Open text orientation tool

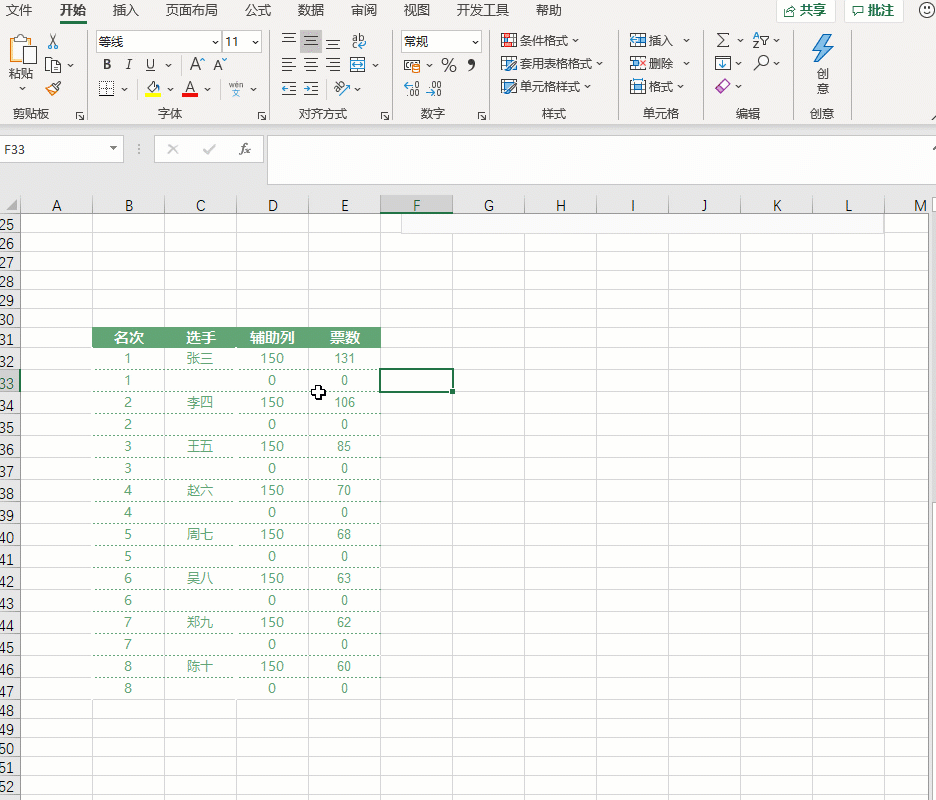click(341, 89)
